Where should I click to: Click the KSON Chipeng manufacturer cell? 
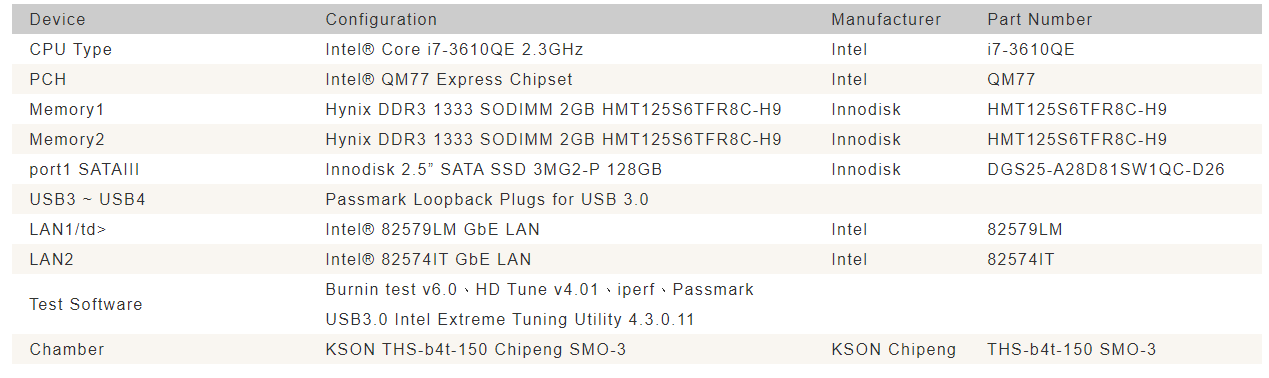pyautogui.click(x=893, y=349)
